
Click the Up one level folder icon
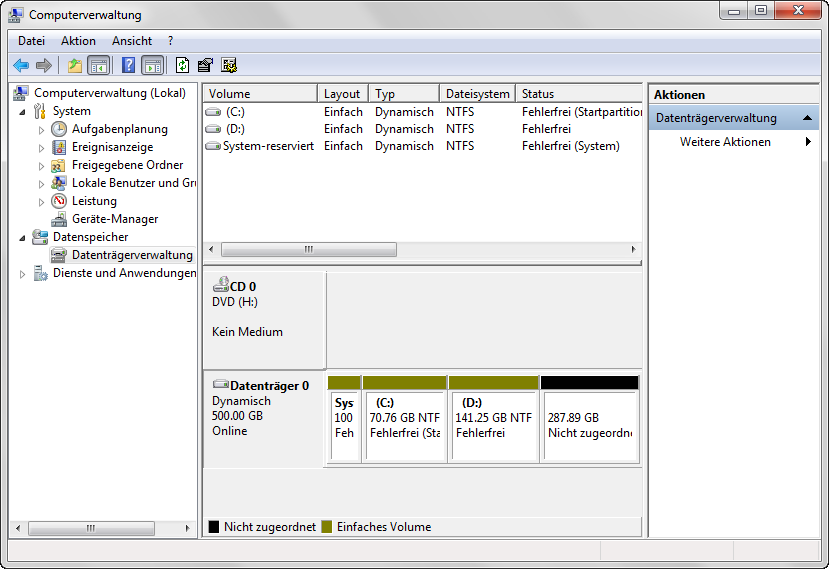coord(75,66)
